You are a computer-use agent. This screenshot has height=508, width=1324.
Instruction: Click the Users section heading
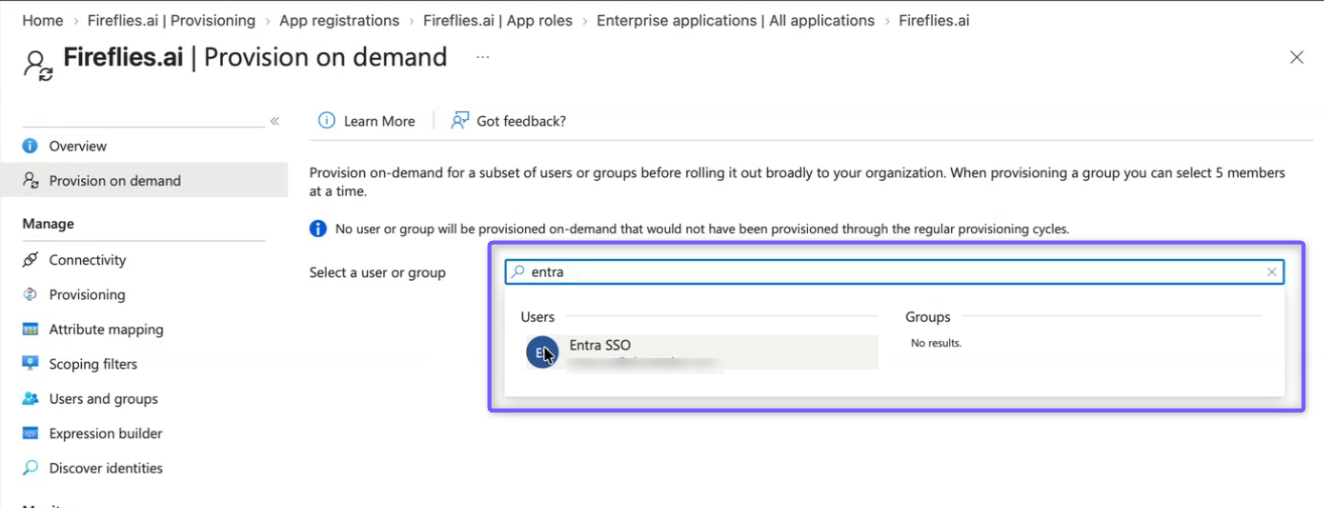(x=538, y=317)
